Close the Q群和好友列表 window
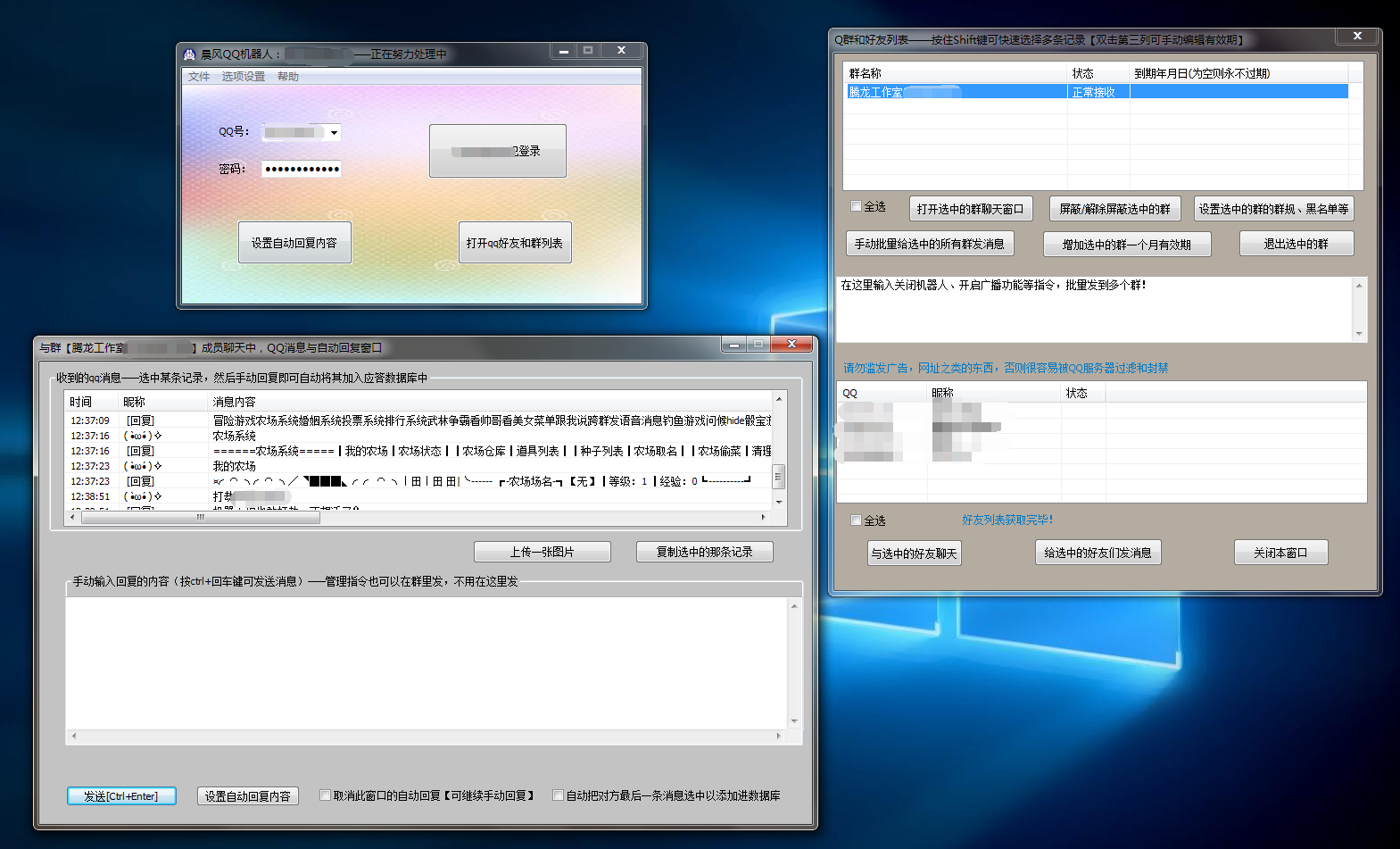The image size is (1400, 849). click(1357, 36)
